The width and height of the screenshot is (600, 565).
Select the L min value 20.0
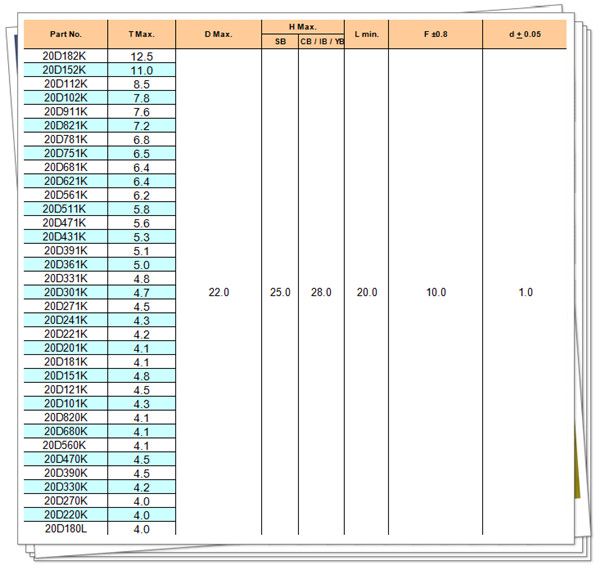(367, 292)
